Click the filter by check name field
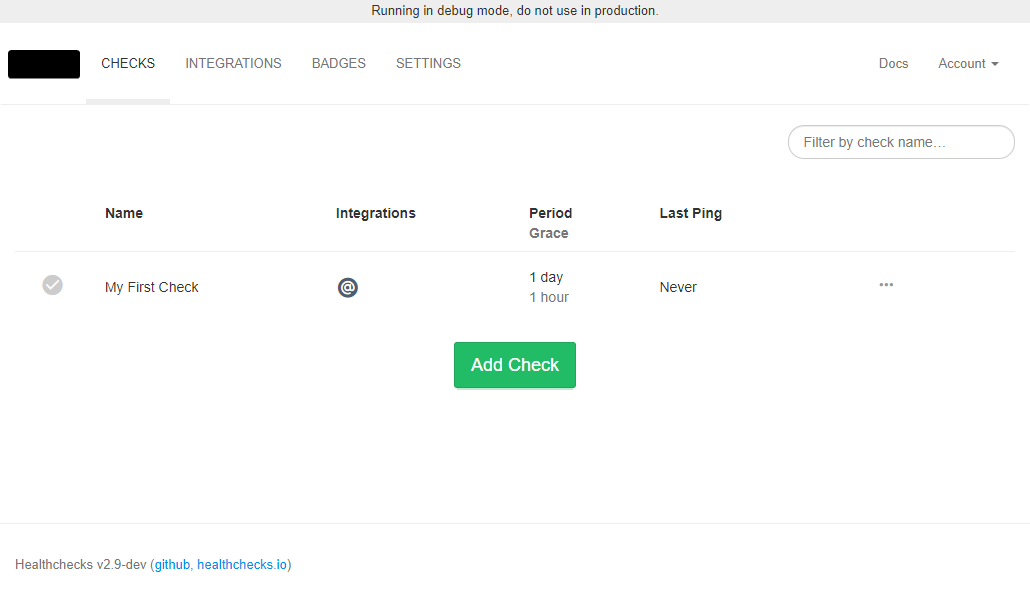Image resolution: width=1030 pixels, height=607 pixels. 900,141
